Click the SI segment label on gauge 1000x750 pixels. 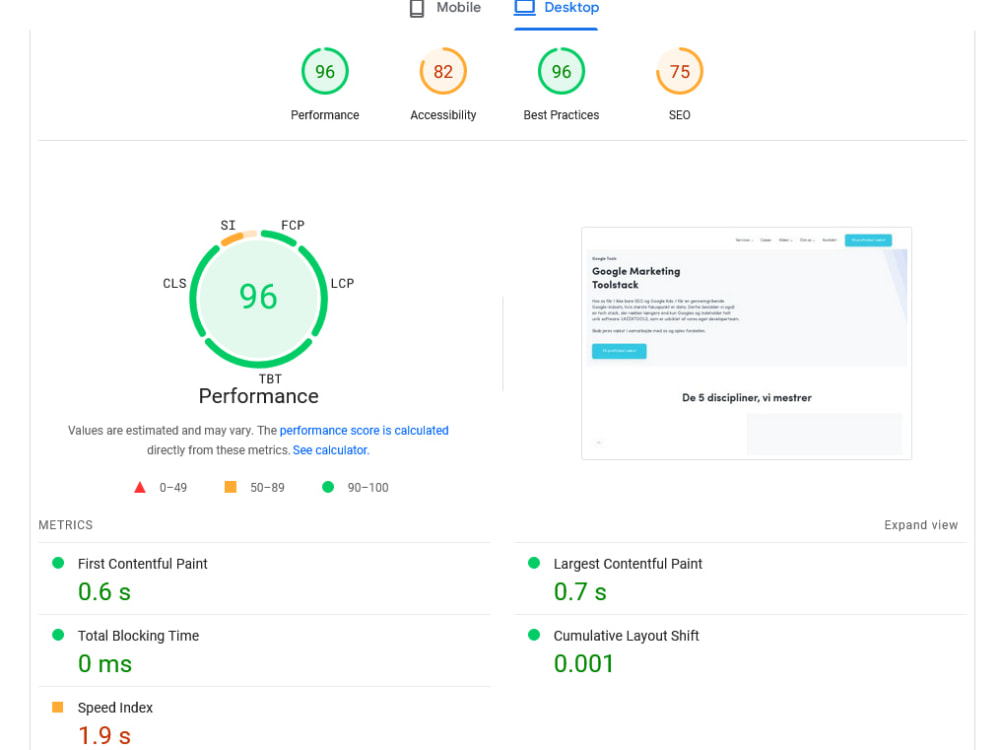pos(228,225)
